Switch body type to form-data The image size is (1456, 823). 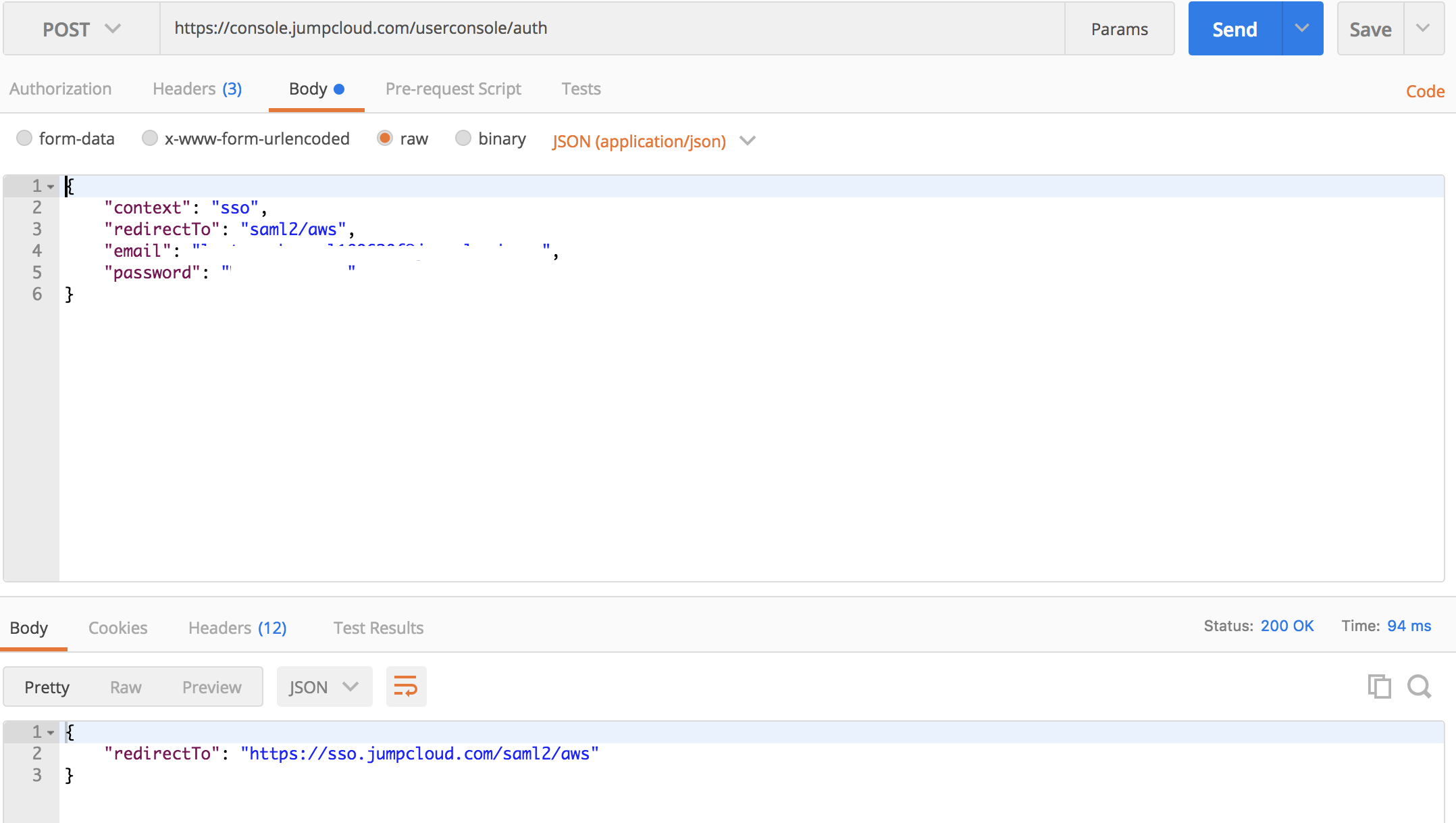click(x=24, y=138)
